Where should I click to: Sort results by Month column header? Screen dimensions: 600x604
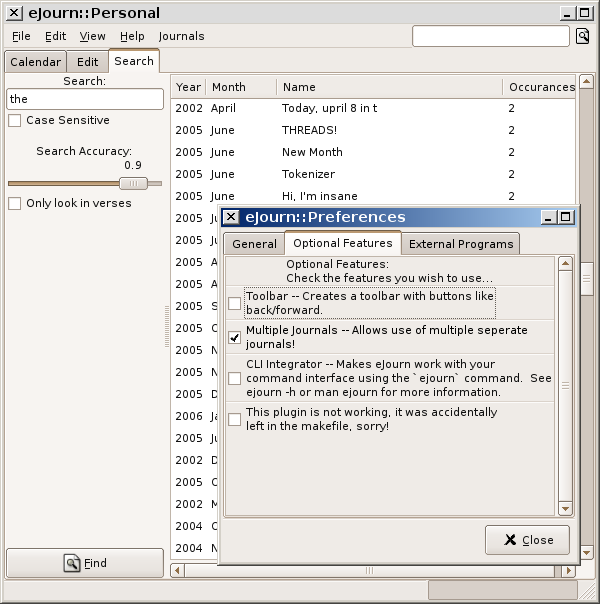coord(241,87)
